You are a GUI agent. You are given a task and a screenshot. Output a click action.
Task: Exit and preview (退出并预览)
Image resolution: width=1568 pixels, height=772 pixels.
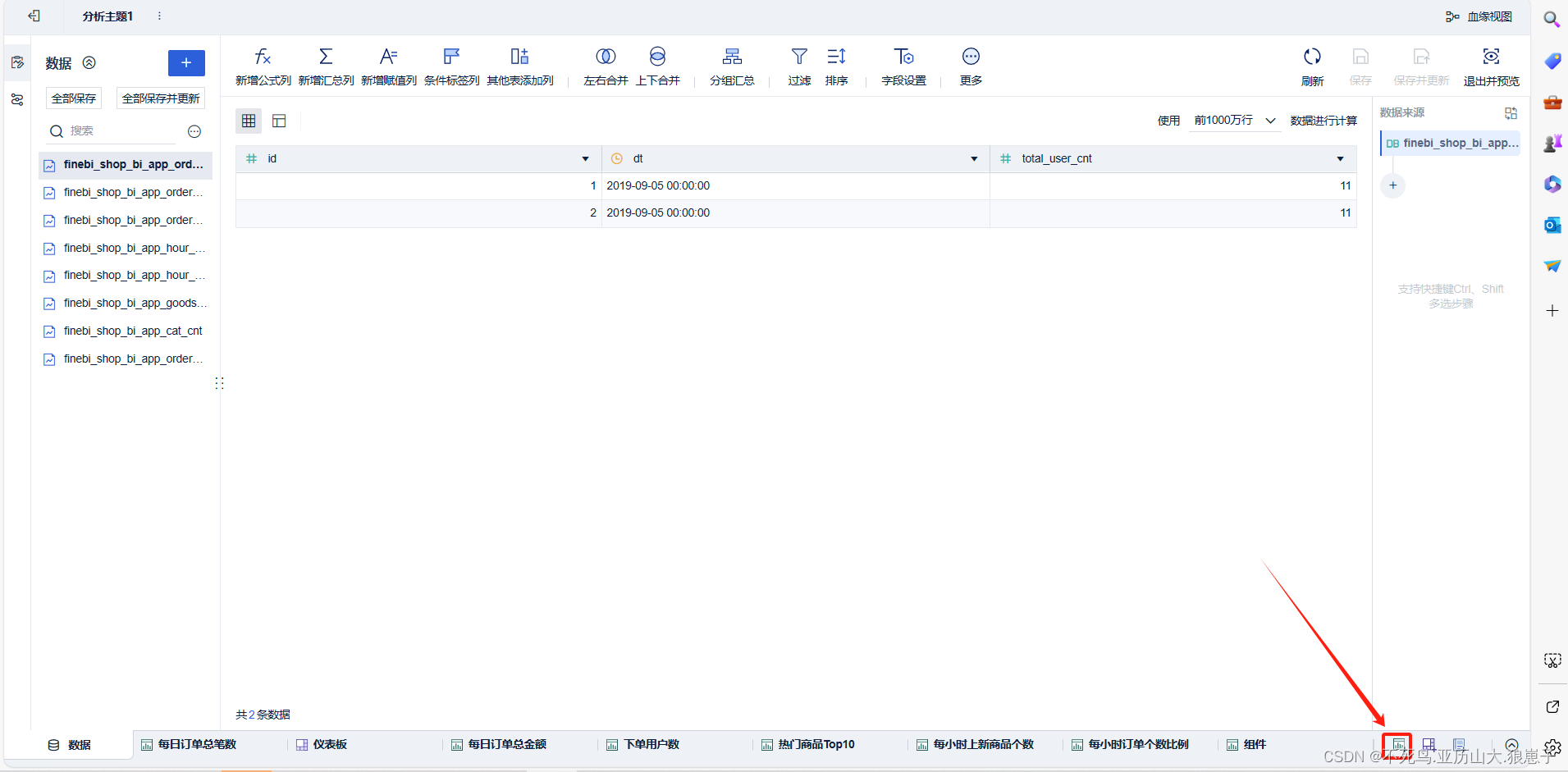click(1491, 66)
